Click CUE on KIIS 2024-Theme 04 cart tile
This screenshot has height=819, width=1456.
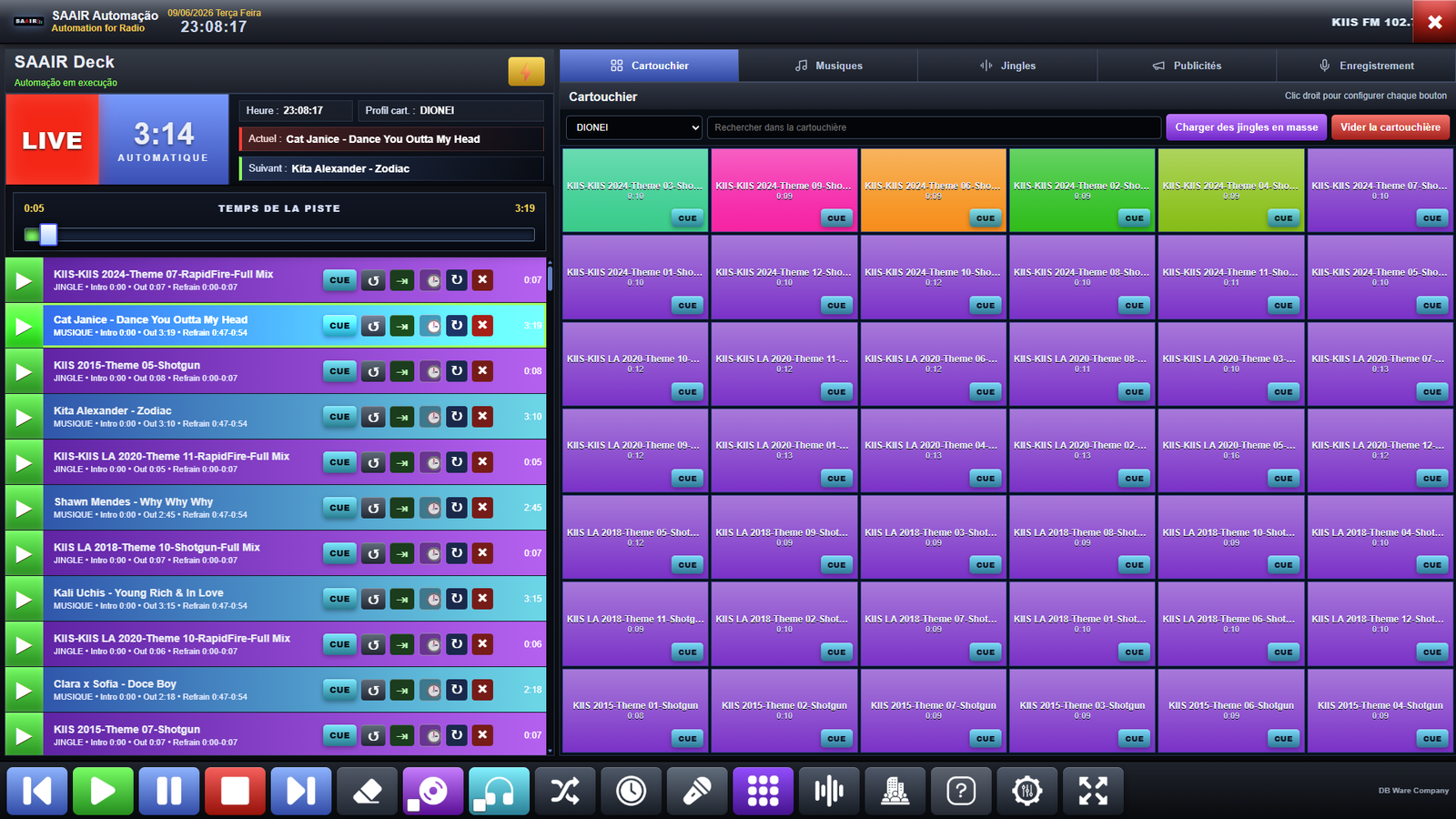point(1283,218)
